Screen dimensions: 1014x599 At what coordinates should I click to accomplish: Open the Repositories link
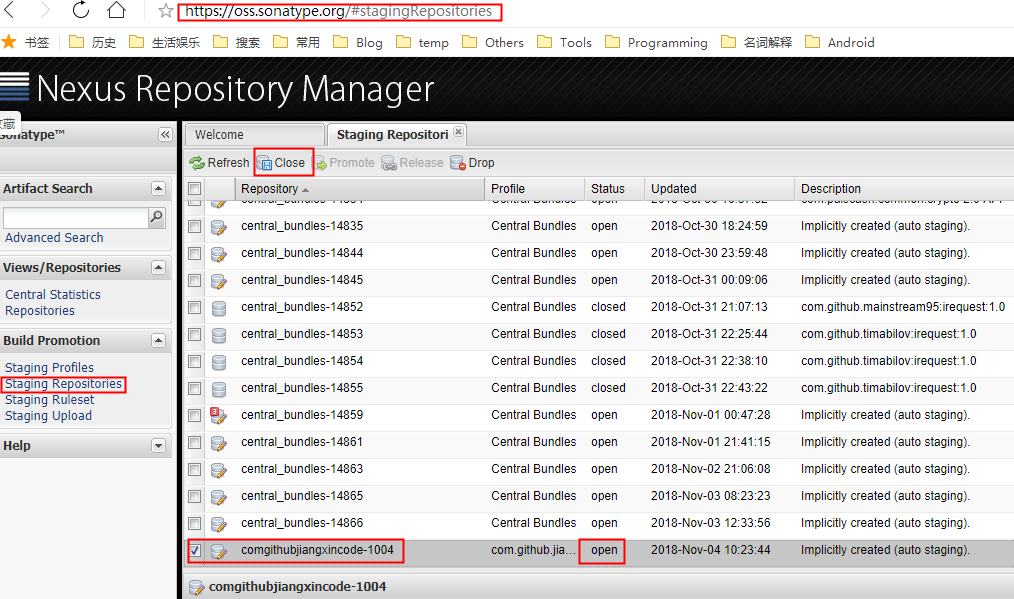coord(40,310)
